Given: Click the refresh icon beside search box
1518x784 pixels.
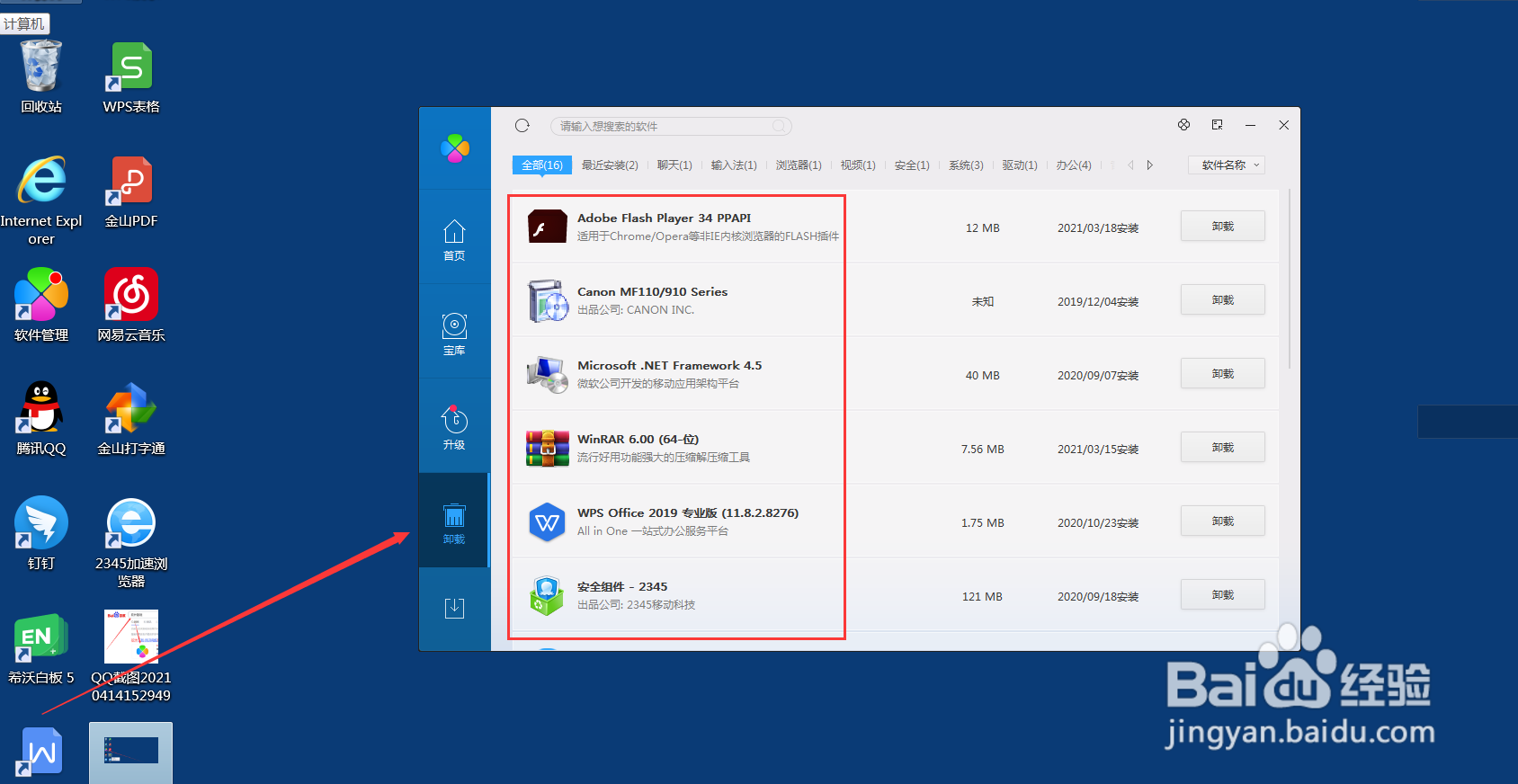Looking at the screenshot, I should [x=522, y=126].
